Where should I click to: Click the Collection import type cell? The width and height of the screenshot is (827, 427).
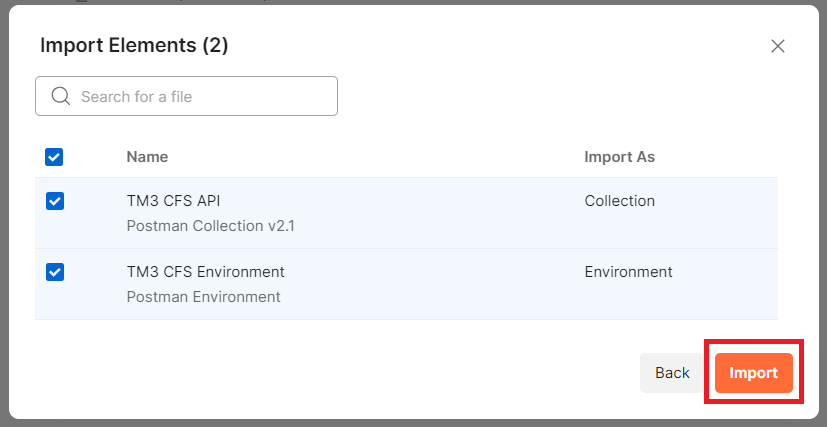click(619, 201)
